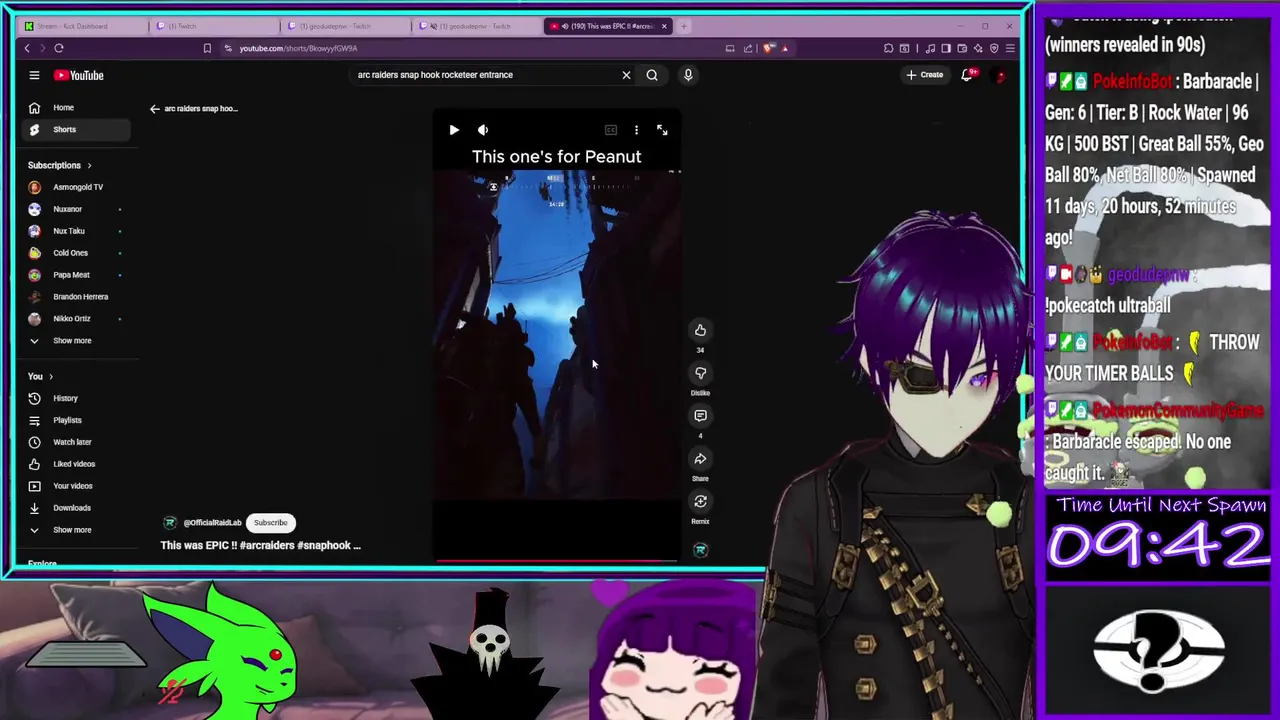Run the search with the magnifier button
The width and height of the screenshot is (1280, 720).
click(652, 75)
